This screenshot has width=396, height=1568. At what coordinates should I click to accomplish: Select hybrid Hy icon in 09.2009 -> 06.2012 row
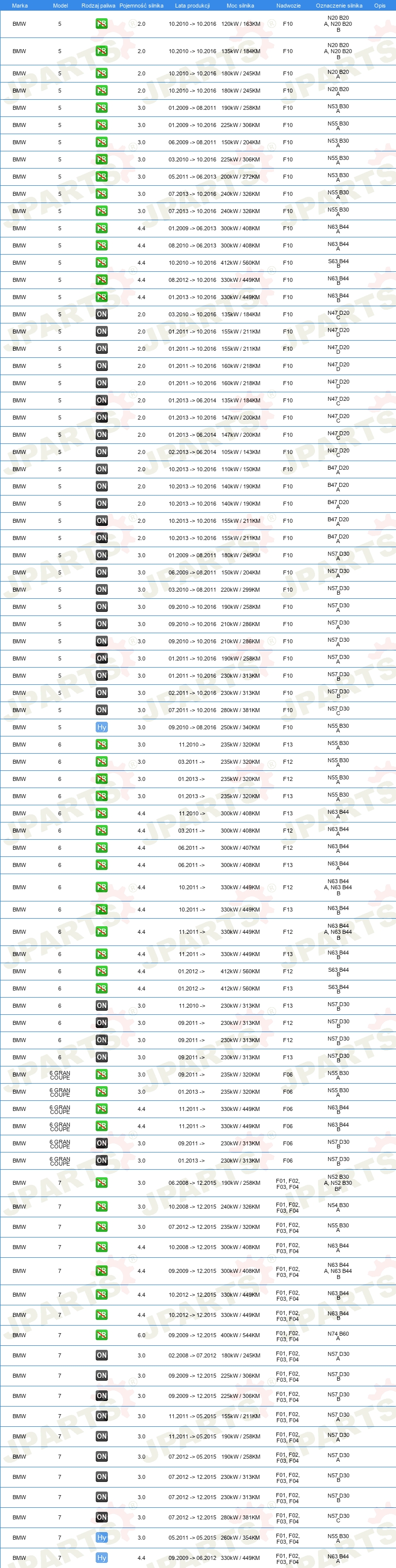click(101, 1558)
